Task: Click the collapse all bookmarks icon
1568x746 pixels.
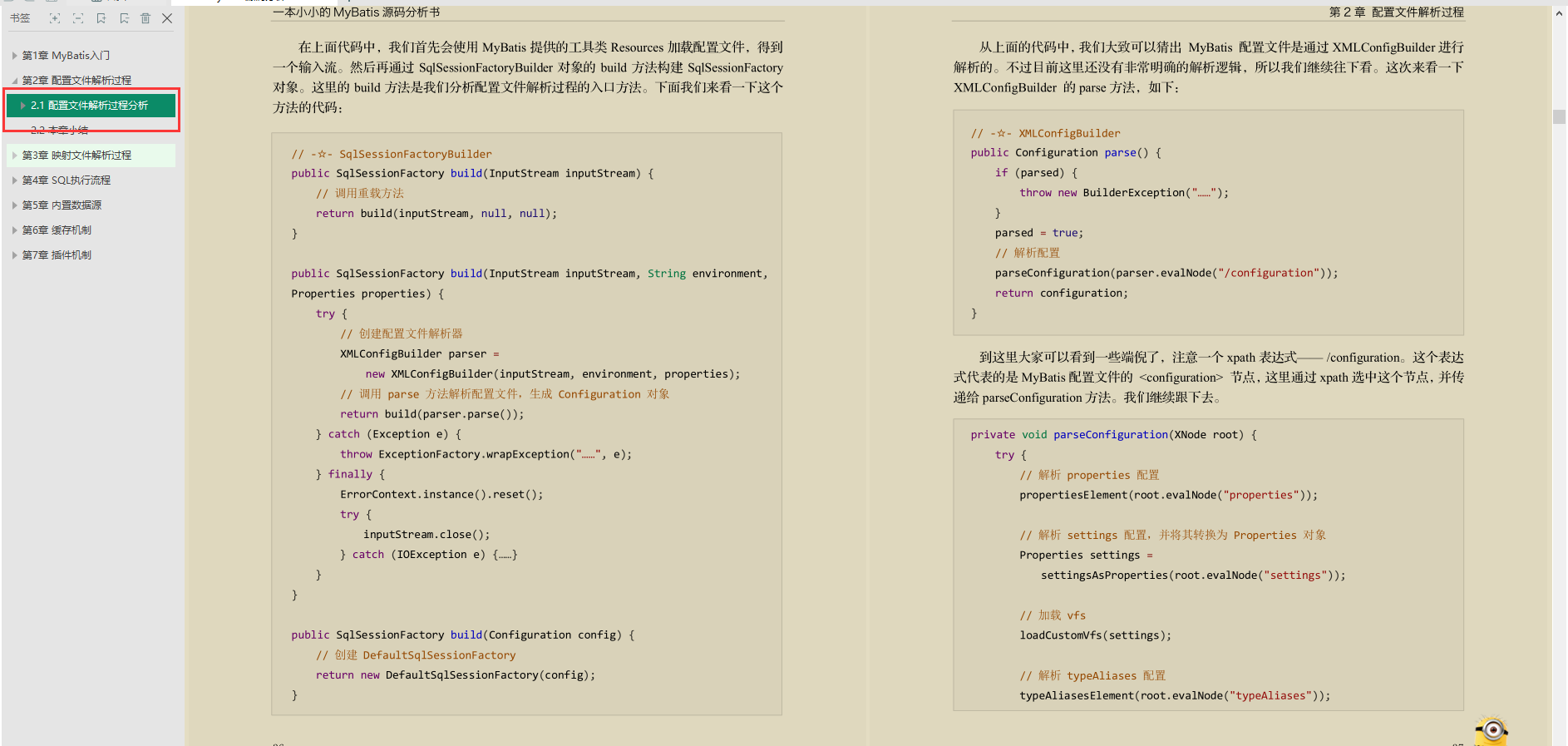Action: point(78,18)
